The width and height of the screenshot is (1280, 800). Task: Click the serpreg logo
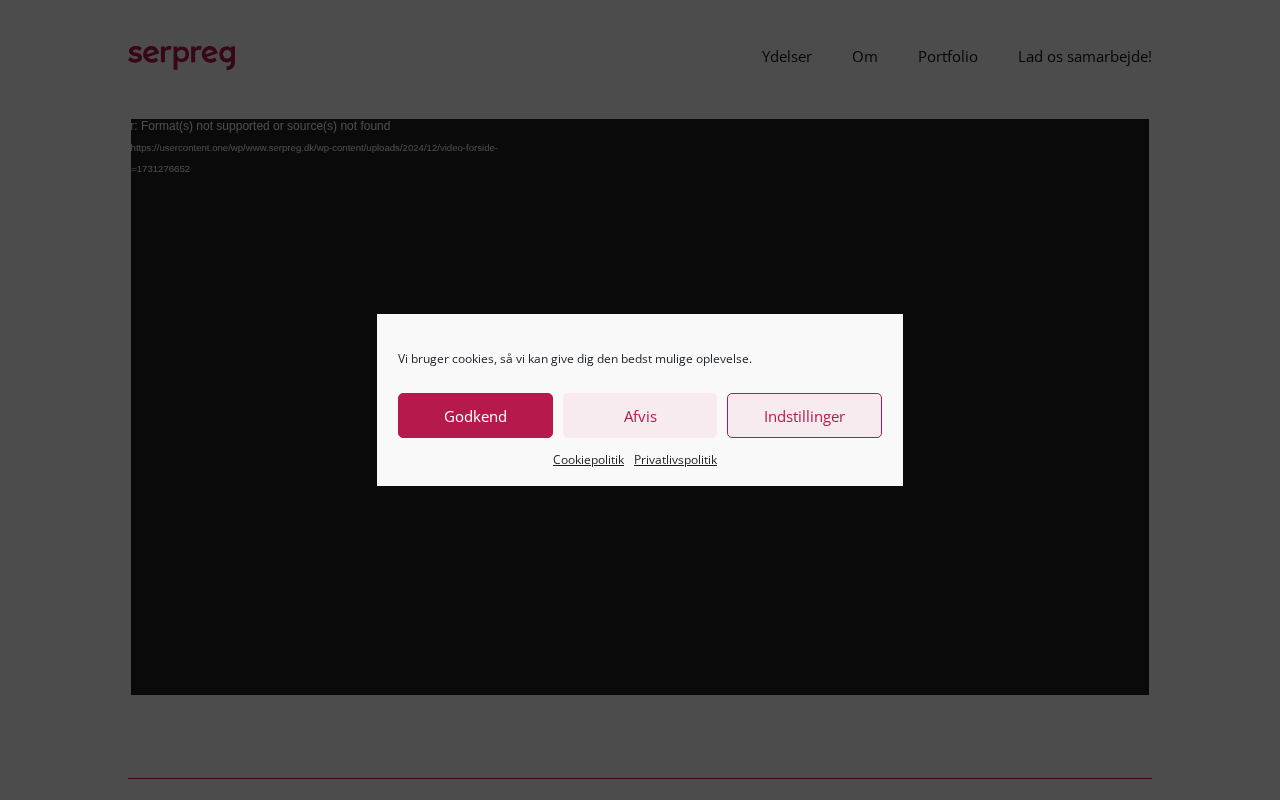182,56
